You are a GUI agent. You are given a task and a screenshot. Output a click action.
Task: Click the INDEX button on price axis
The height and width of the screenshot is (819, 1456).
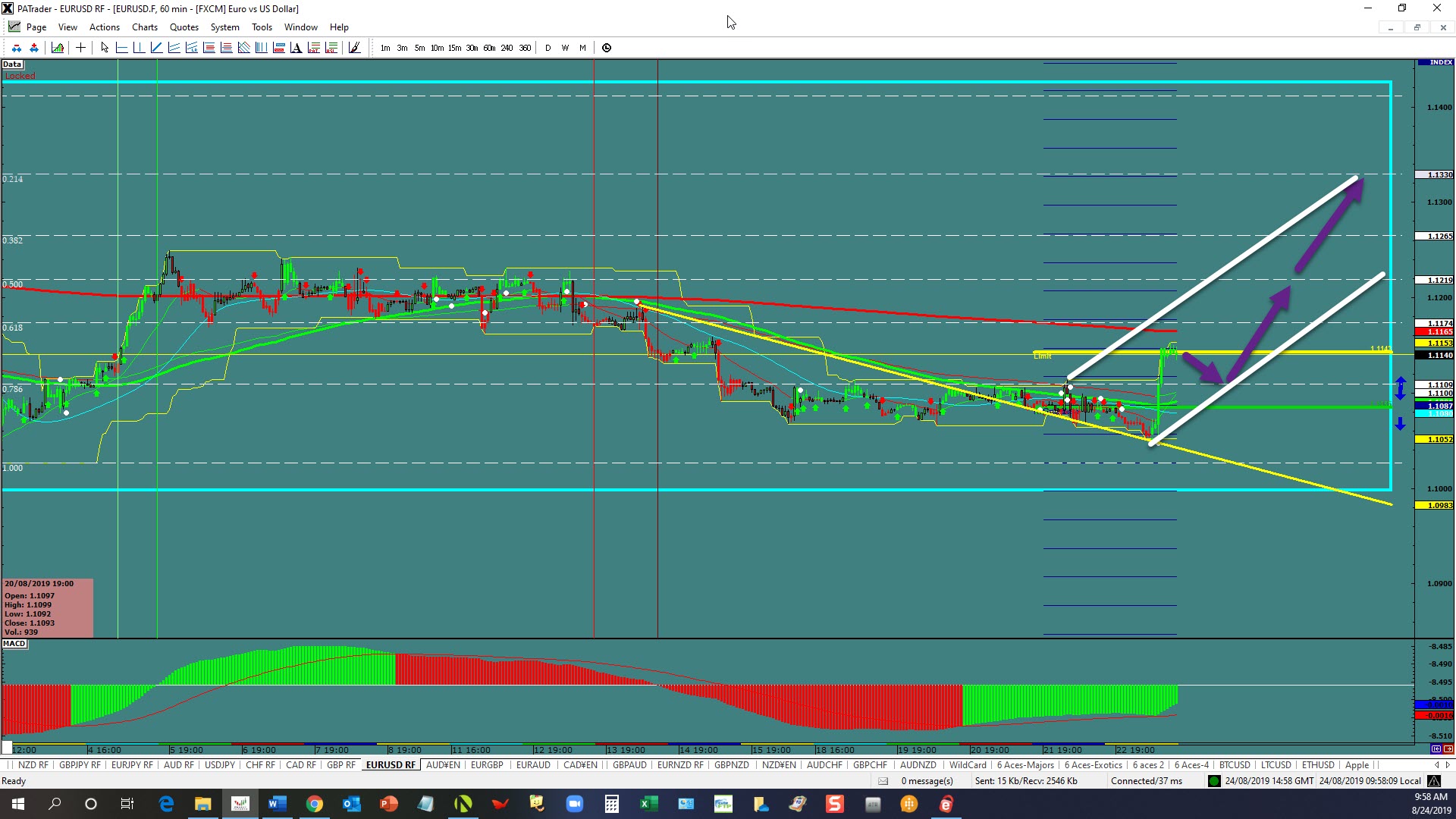[x=1435, y=62]
